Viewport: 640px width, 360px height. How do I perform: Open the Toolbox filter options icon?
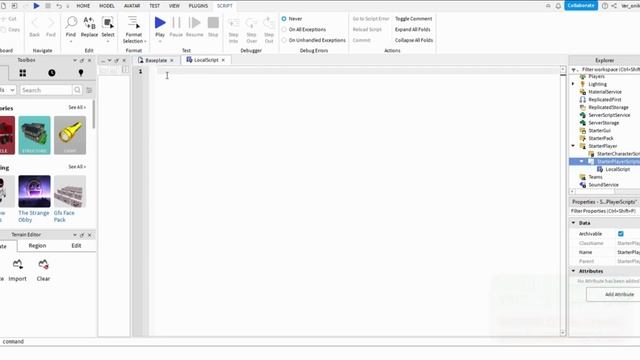pos(89,90)
